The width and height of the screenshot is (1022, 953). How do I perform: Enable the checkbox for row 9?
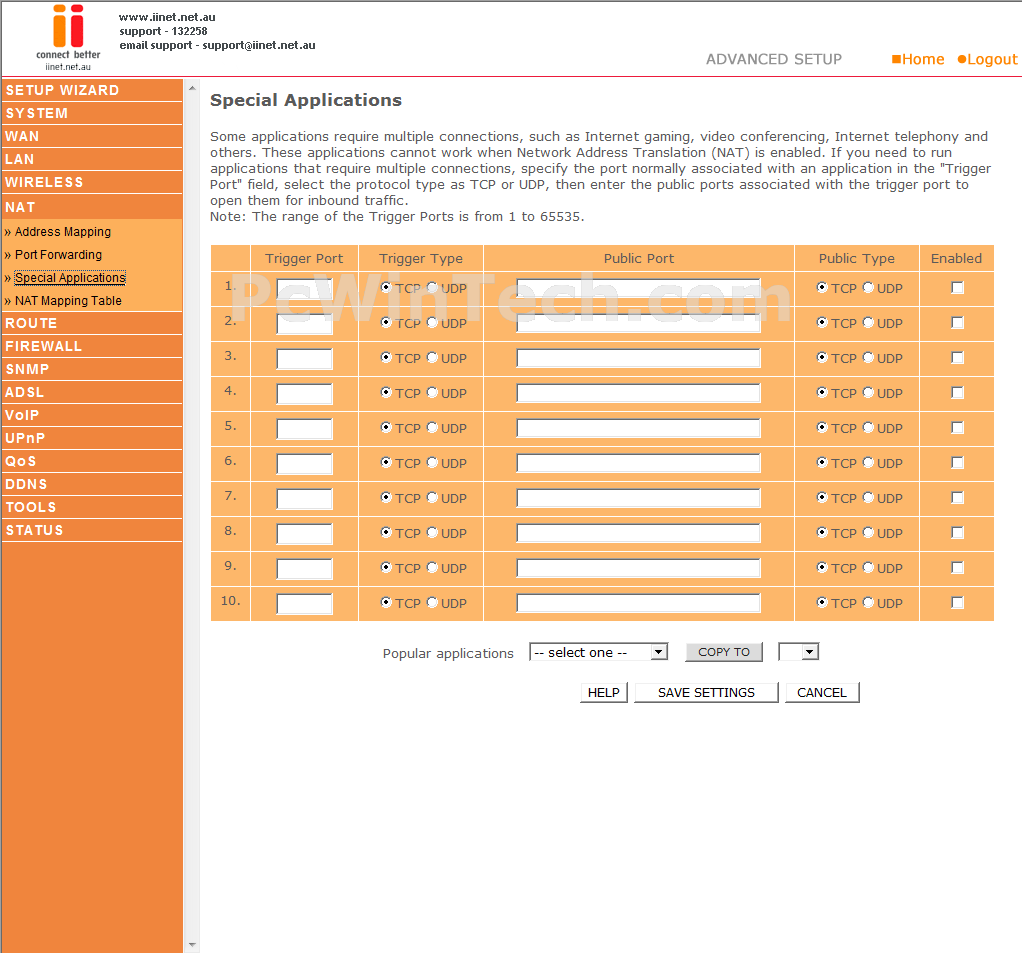957,568
